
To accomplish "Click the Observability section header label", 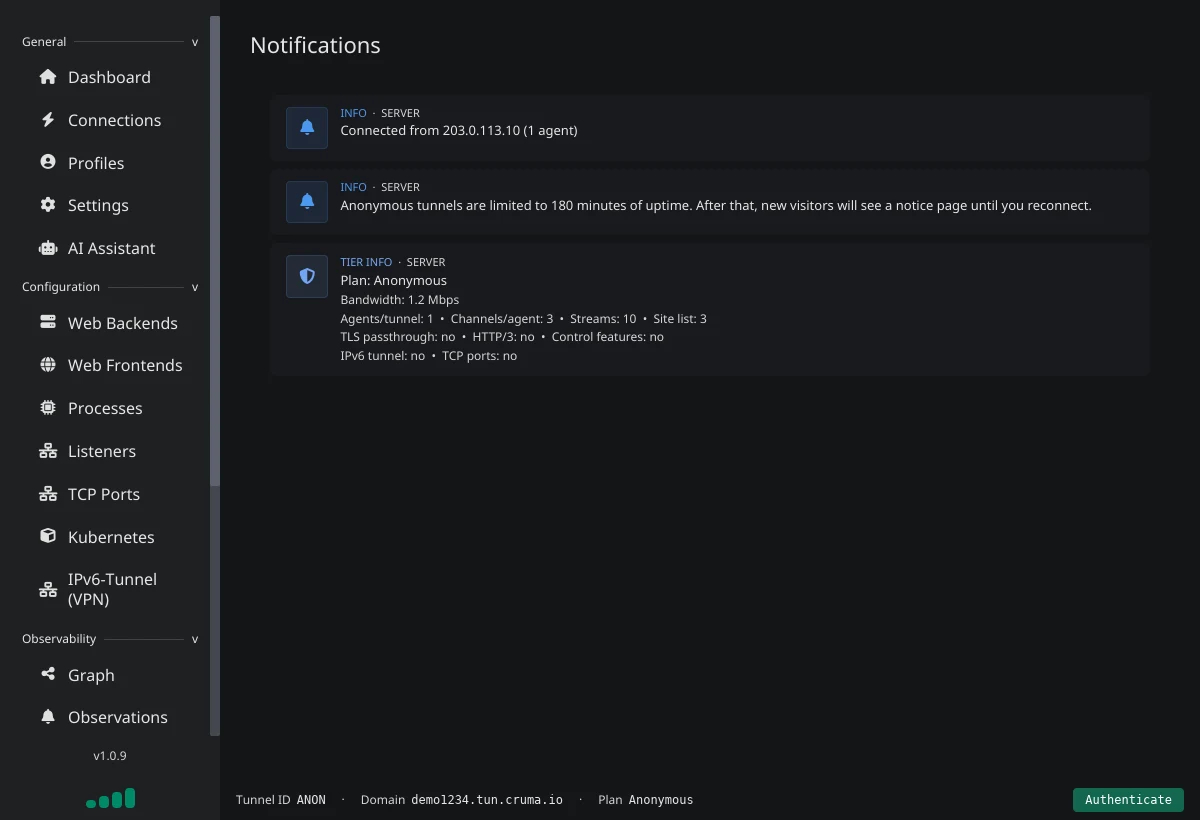I will coord(59,639).
